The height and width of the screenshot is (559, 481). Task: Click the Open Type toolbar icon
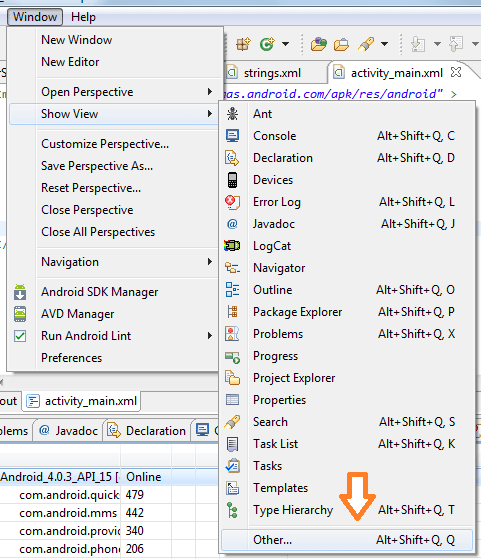pyautogui.click(x=318, y=44)
